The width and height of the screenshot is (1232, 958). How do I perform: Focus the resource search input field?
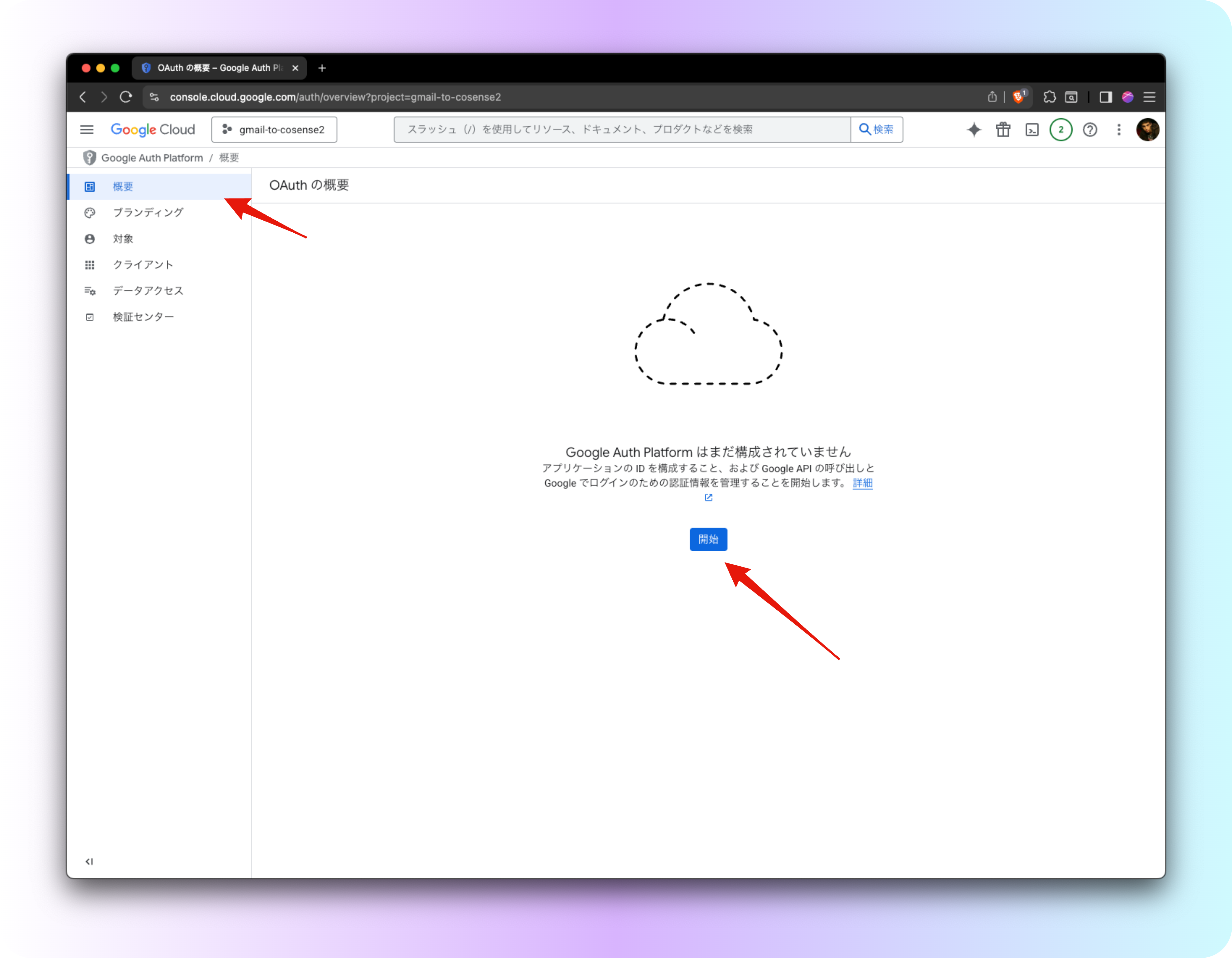coord(622,130)
